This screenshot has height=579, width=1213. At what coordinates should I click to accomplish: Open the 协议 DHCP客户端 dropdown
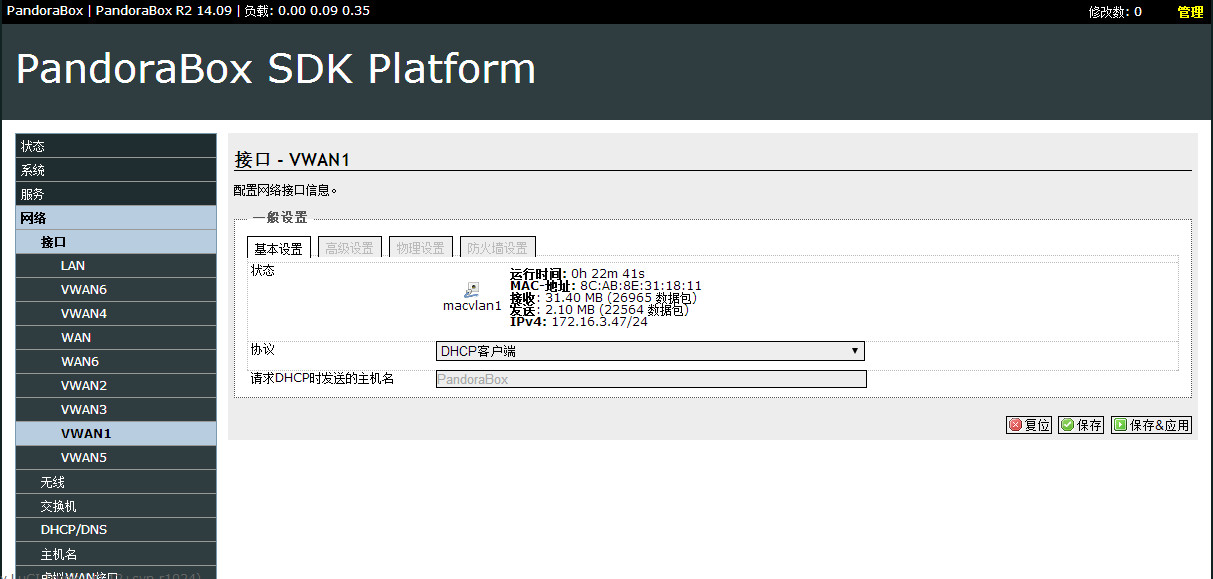pyautogui.click(x=650, y=351)
